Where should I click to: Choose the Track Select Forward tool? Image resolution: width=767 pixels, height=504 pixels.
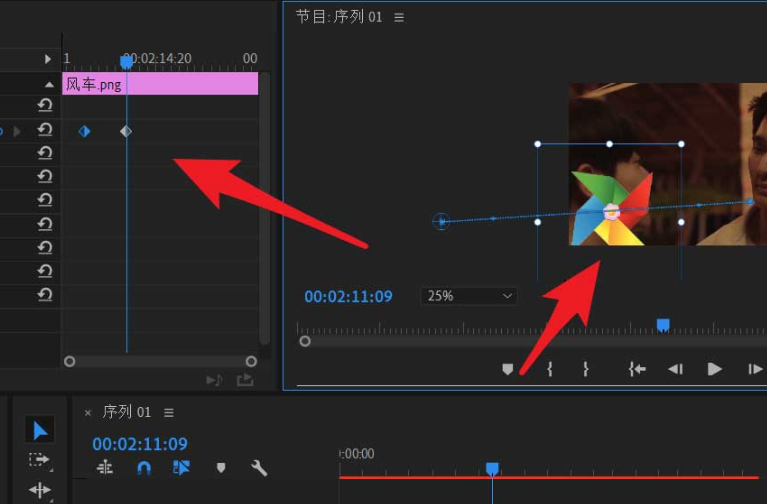click(x=39, y=460)
